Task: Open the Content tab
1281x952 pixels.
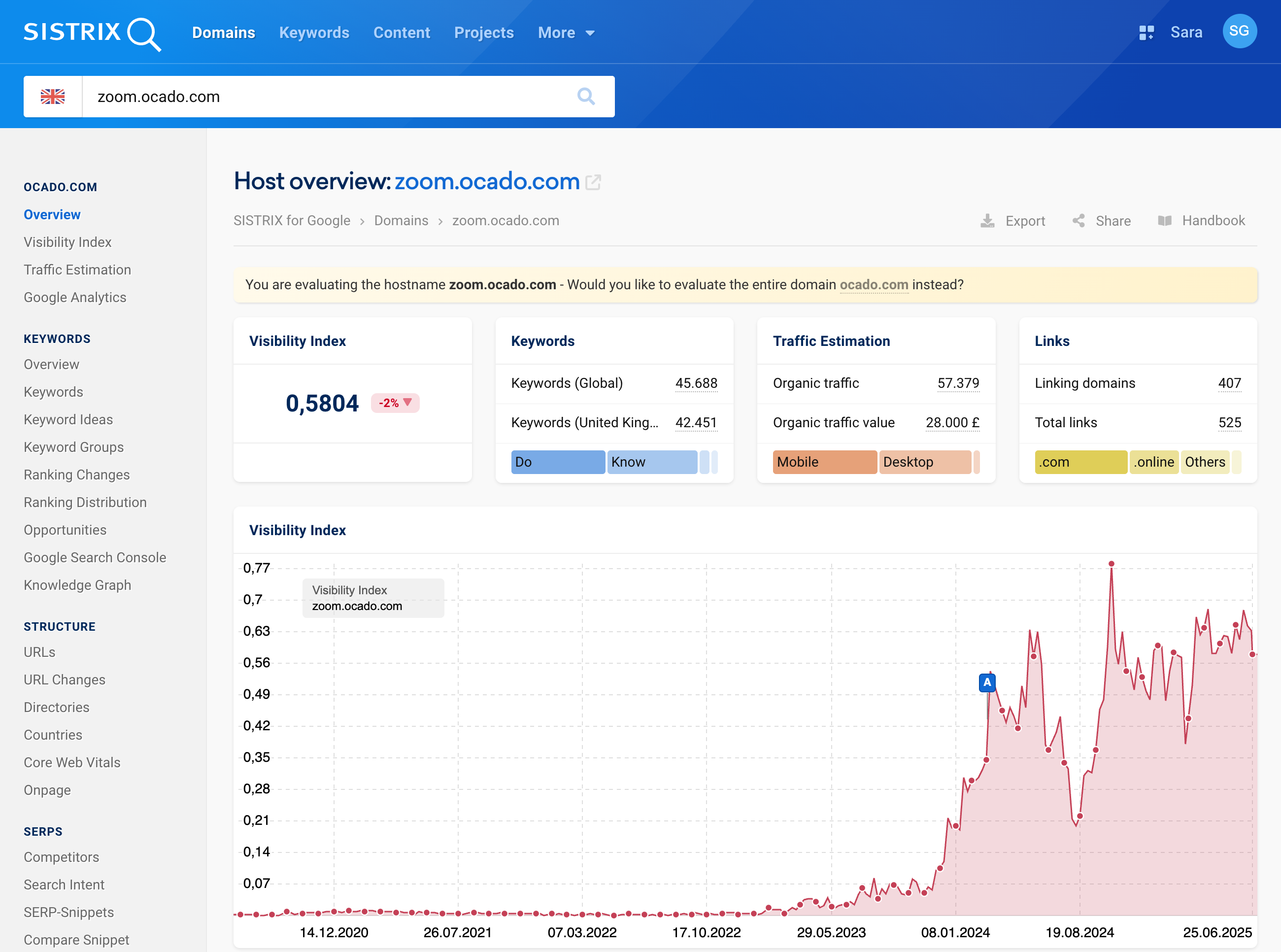Action: pos(402,33)
